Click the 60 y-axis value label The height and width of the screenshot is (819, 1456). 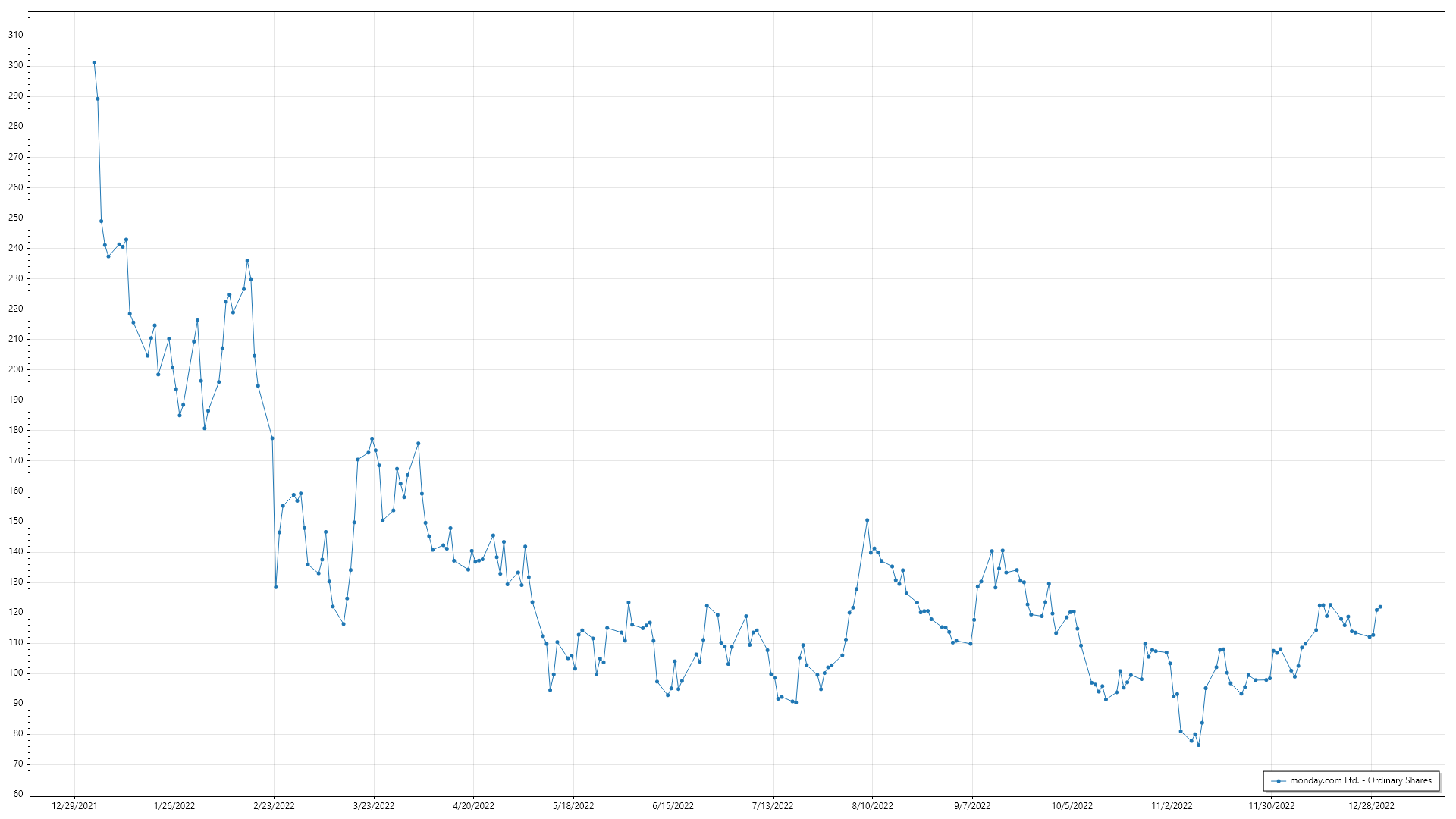coord(17,794)
